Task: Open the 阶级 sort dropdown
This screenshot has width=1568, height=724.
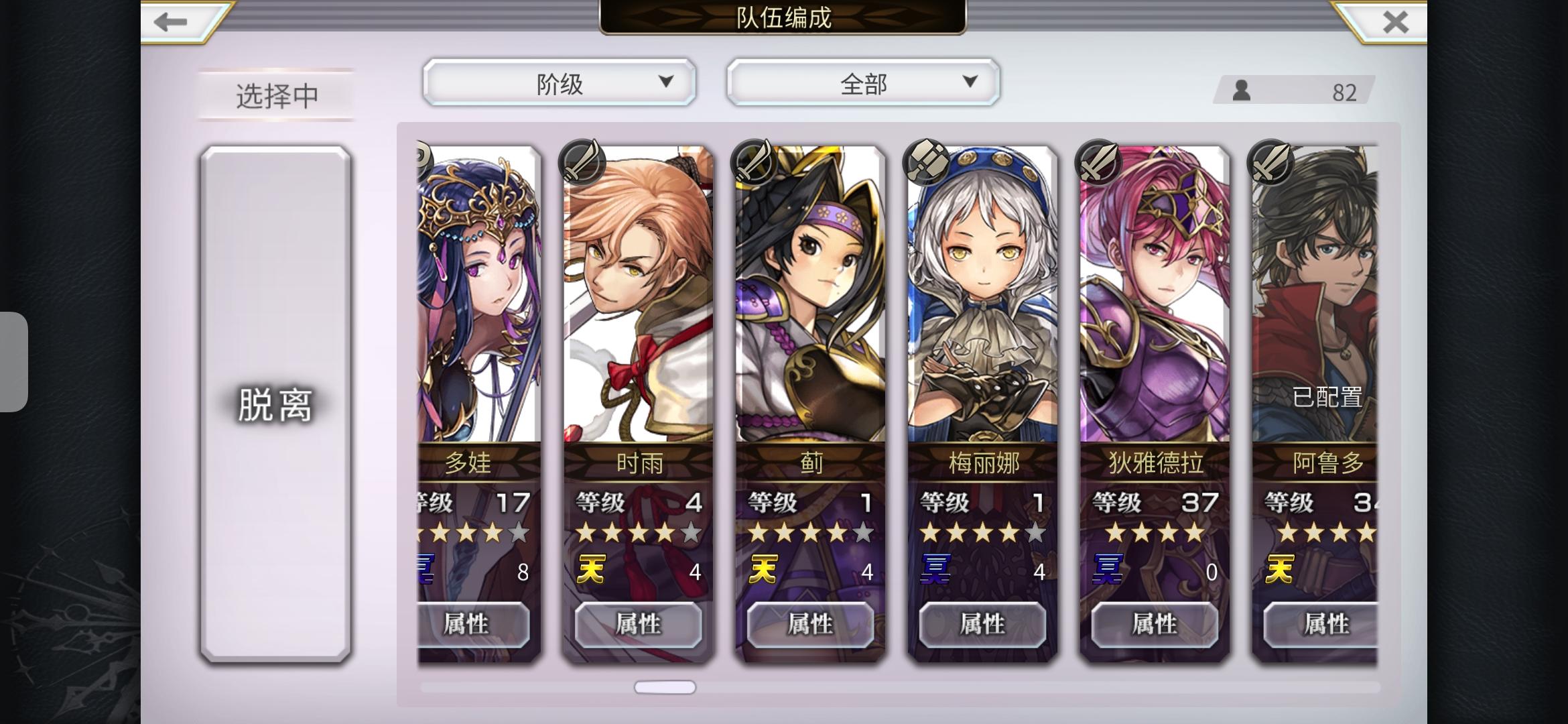Action: tap(560, 83)
